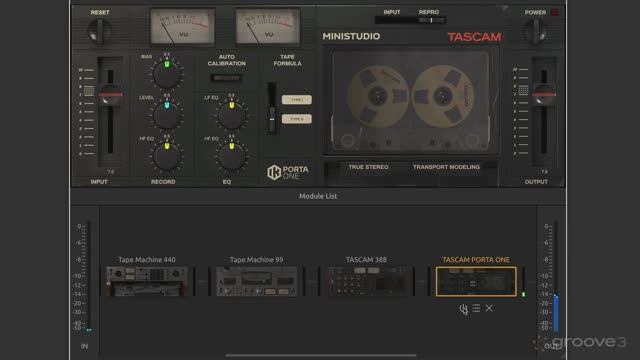Adjust the playback HF EQ knob under EQ
The width and height of the screenshot is (640, 360).
[231, 156]
